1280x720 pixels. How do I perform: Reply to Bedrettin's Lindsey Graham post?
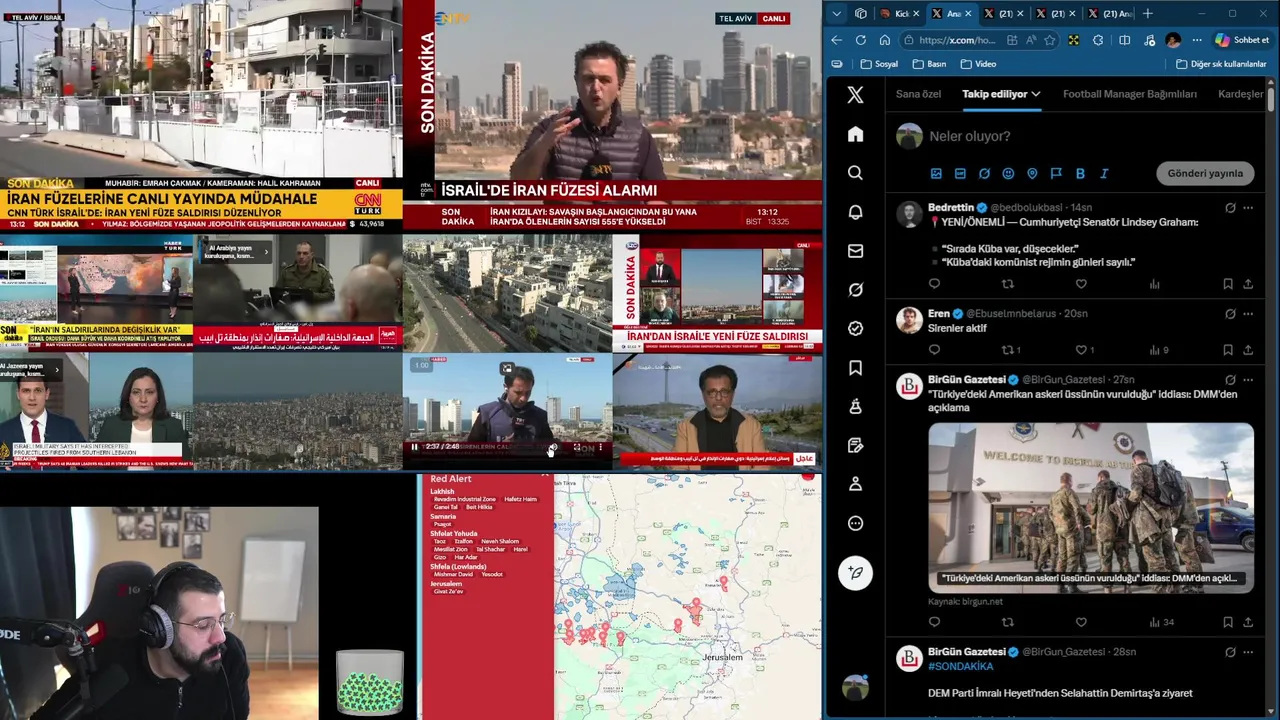[934, 284]
